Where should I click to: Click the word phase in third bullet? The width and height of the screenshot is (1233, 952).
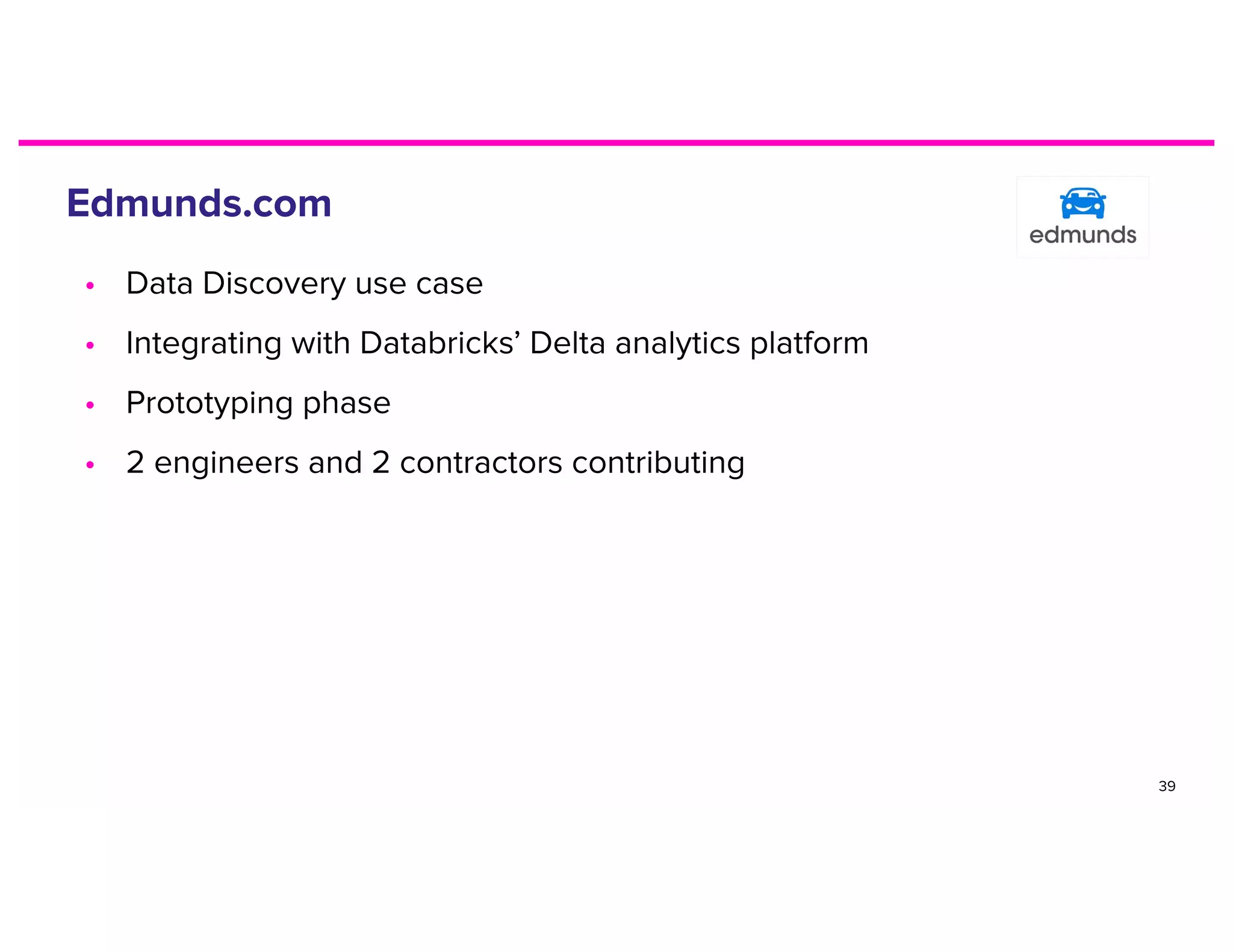pos(347,403)
